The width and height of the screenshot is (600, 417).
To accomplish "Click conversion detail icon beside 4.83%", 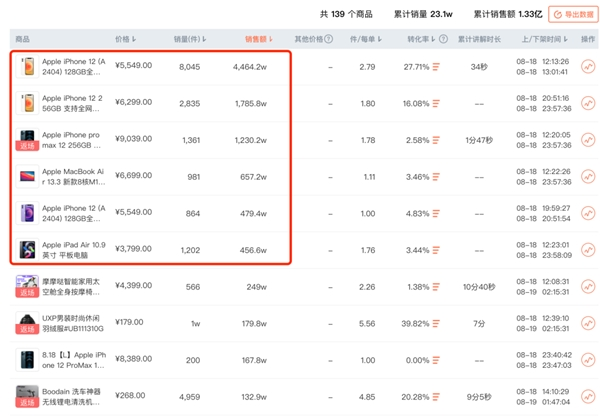I will (x=436, y=214).
